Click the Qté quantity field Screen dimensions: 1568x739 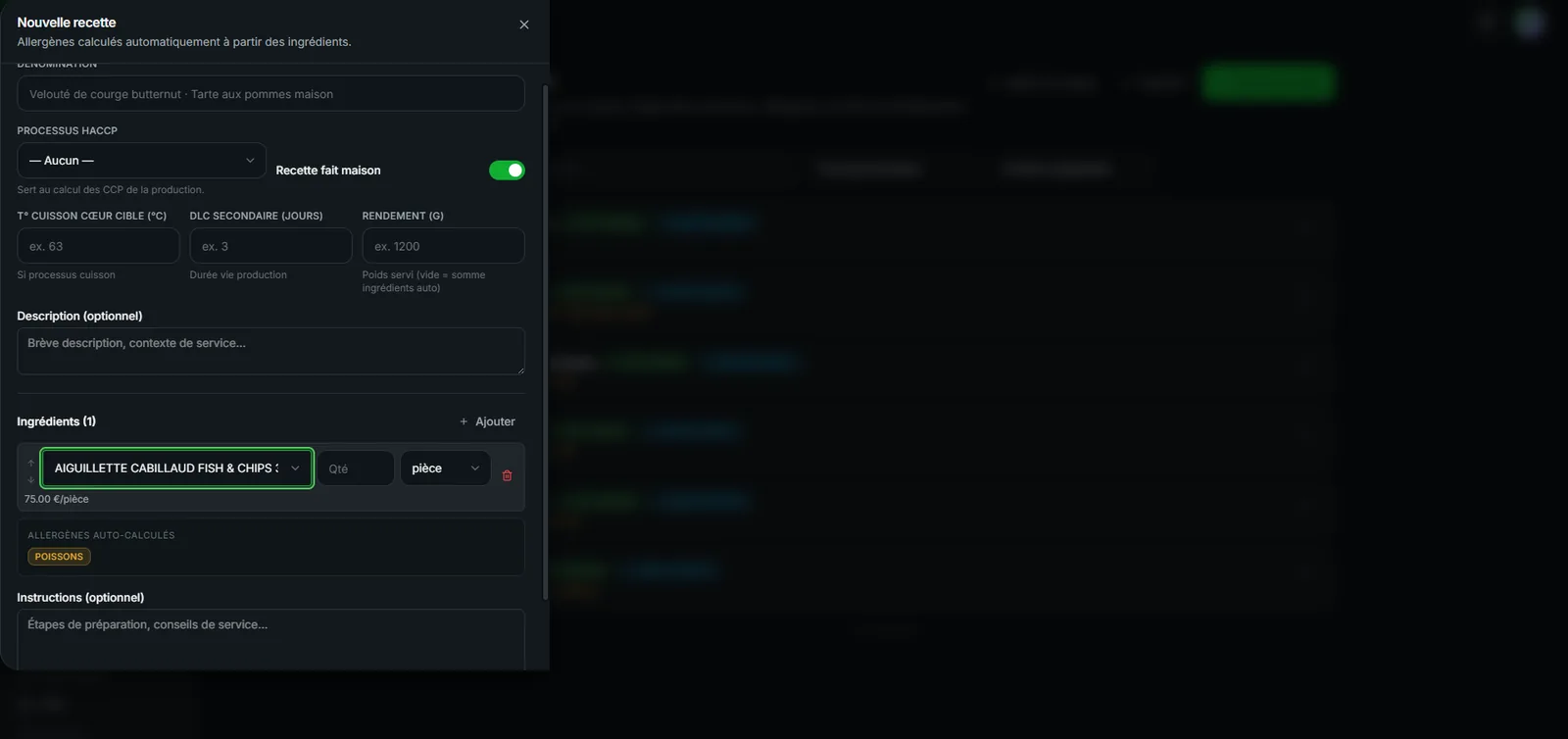tap(356, 468)
